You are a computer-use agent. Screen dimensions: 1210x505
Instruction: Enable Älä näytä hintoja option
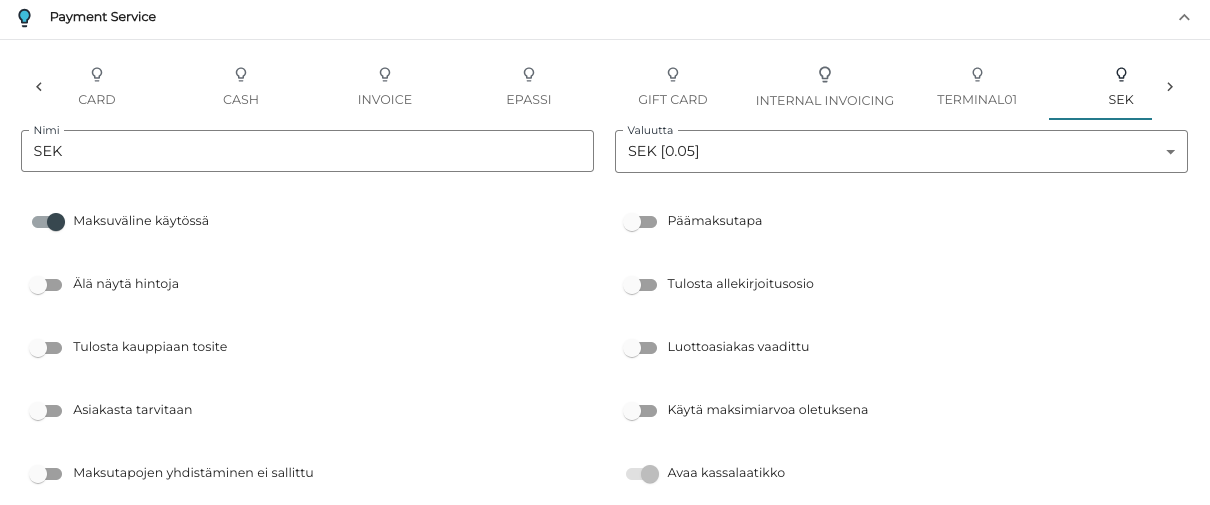pos(46,285)
